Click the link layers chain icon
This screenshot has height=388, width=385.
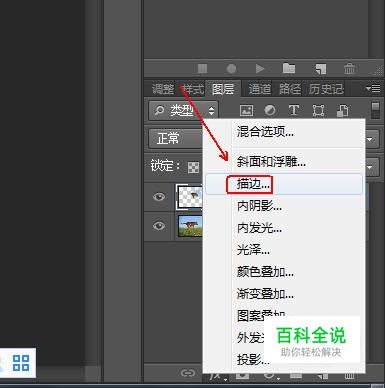(x=188, y=373)
